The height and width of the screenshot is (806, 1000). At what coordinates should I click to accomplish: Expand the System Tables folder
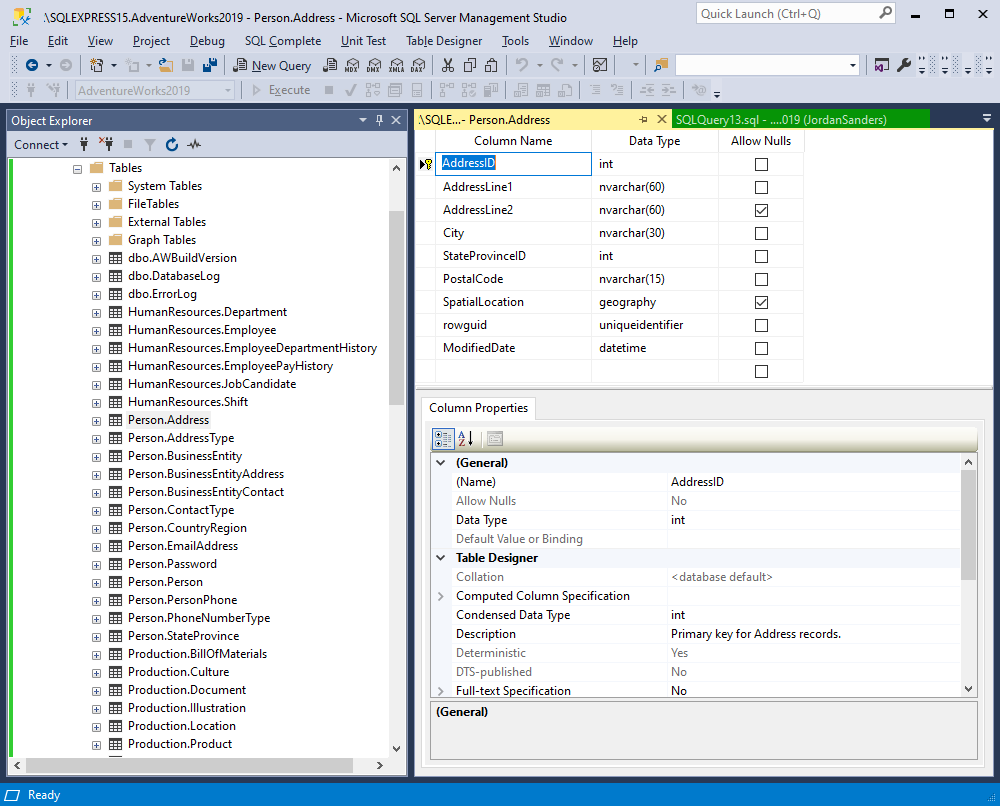(x=96, y=187)
